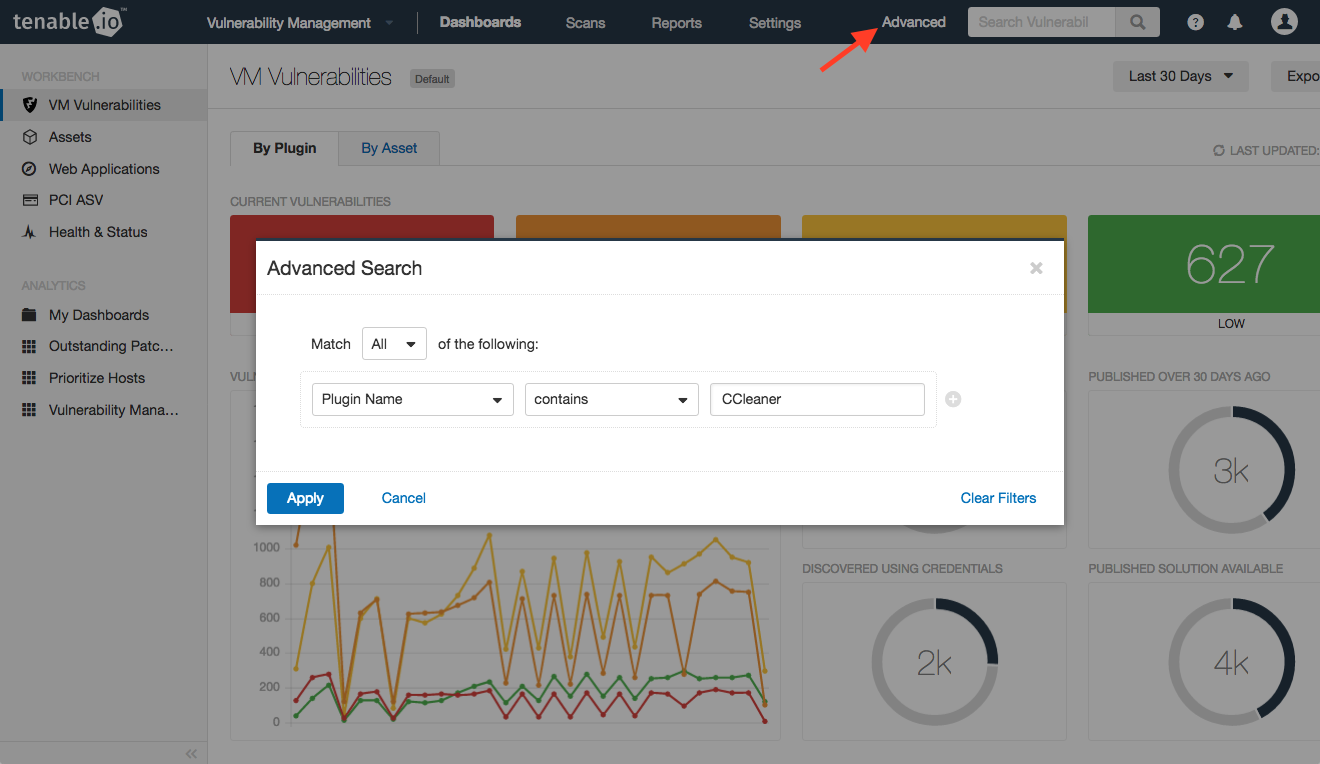Open the Reports menu
The image size is (1320, 764).
(x=676, y=23)
